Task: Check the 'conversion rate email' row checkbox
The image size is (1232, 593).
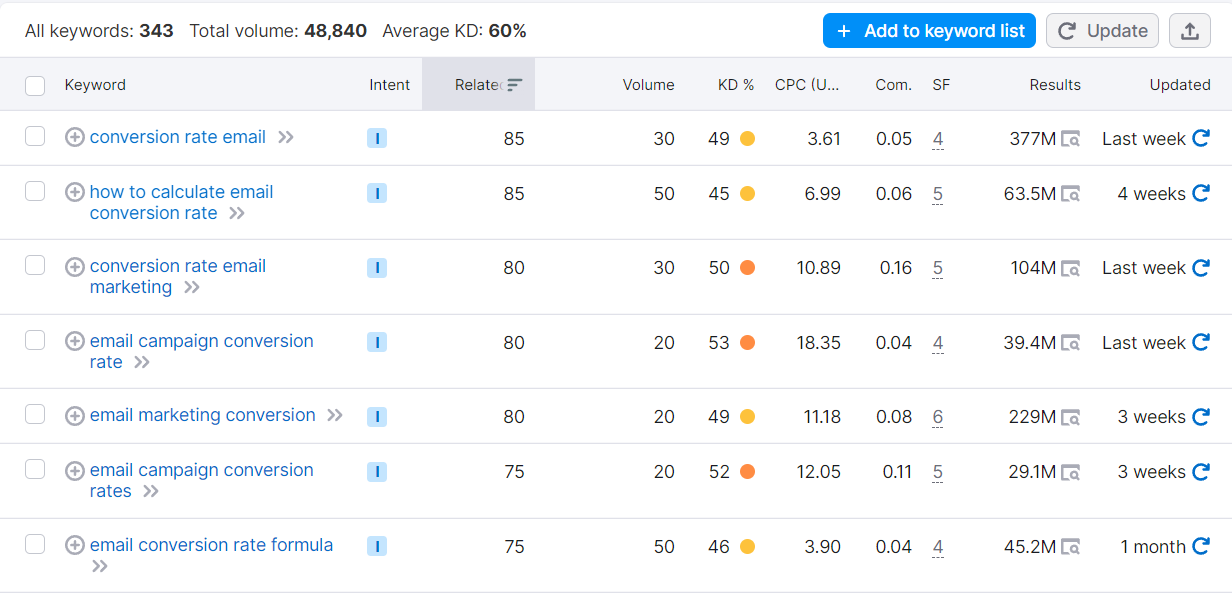Action: click(35, 136)
